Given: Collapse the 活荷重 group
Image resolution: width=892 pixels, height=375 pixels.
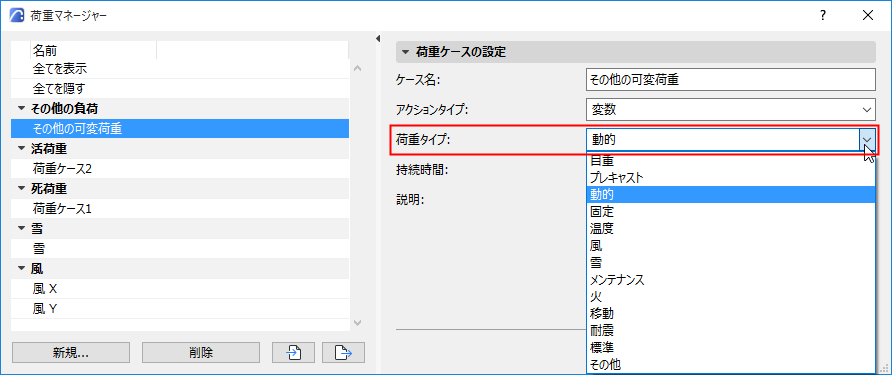Looking at the screenshot, I should (x=22, y=149).
